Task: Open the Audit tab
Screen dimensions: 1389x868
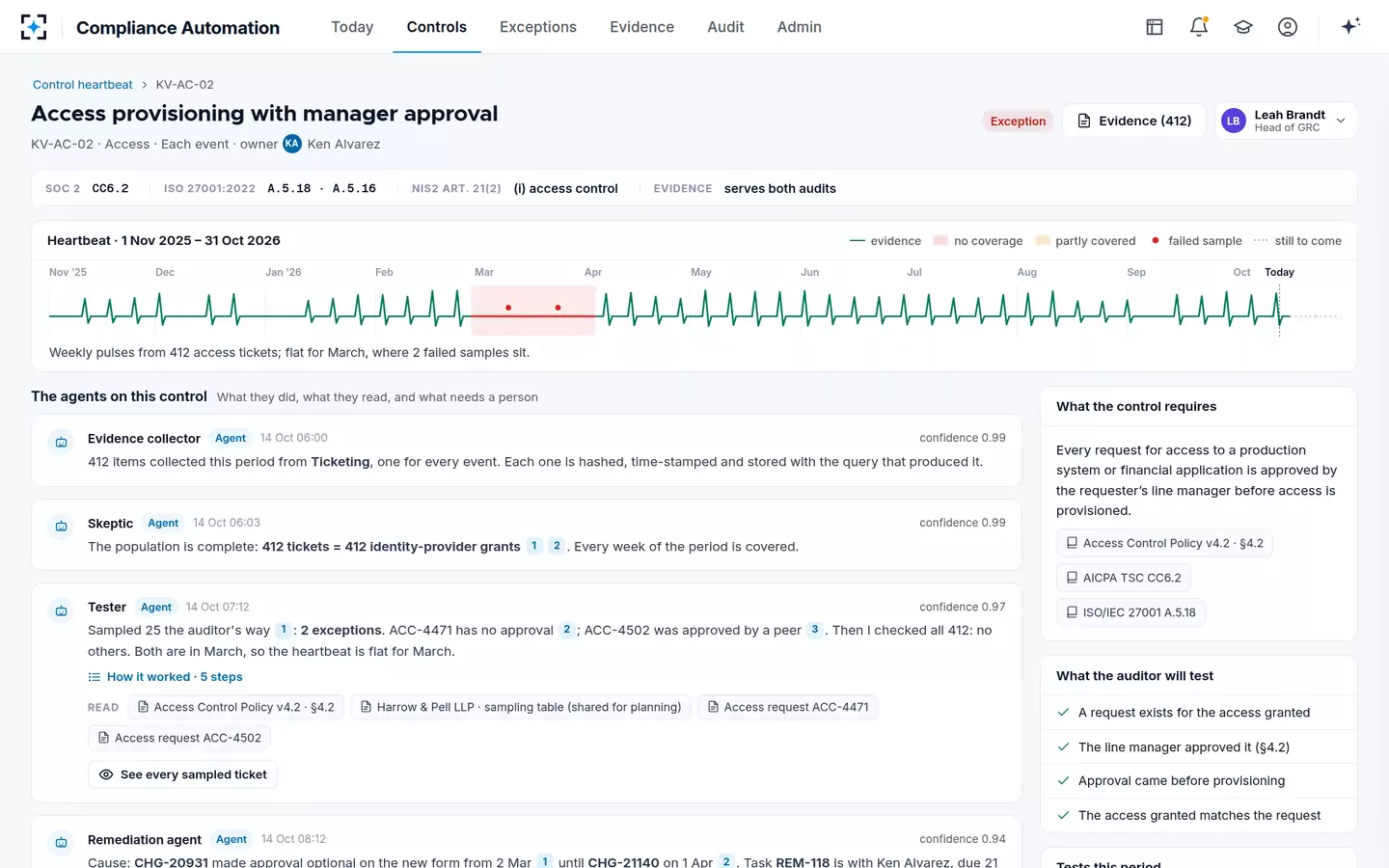Action: (x=725, y=27)
